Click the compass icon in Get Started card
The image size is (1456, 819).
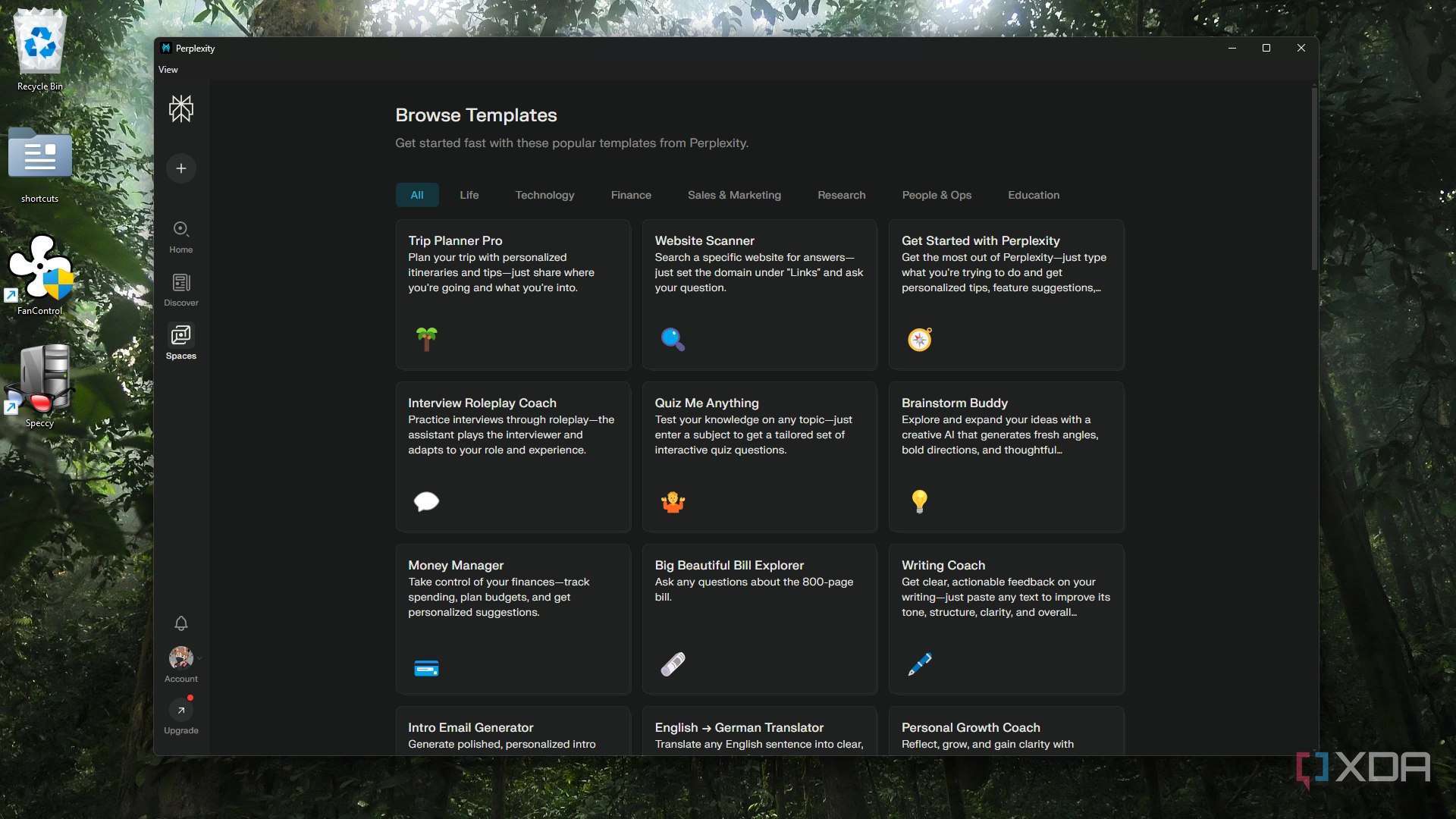coord(920,339)
